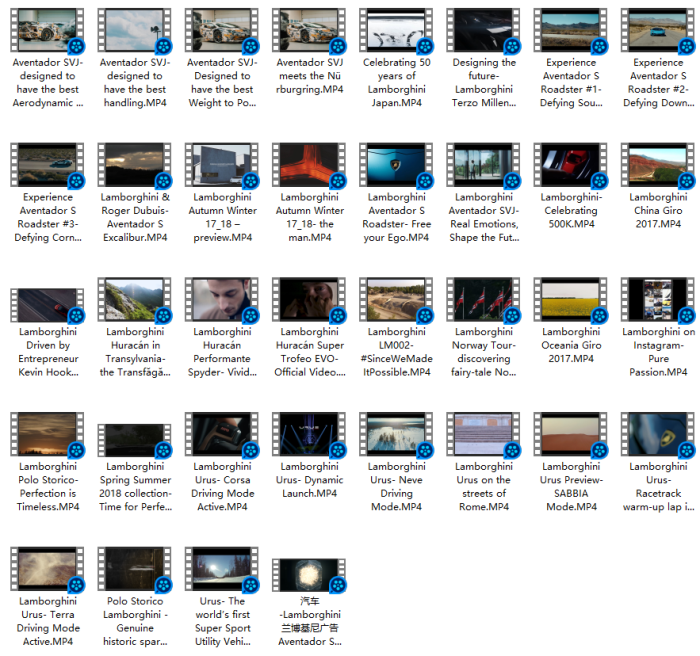The width and height of the screenshot is (700, 656).
Task: Select Aventador SVJ Real Emotions video icon
Action: [x=483, y=165]
